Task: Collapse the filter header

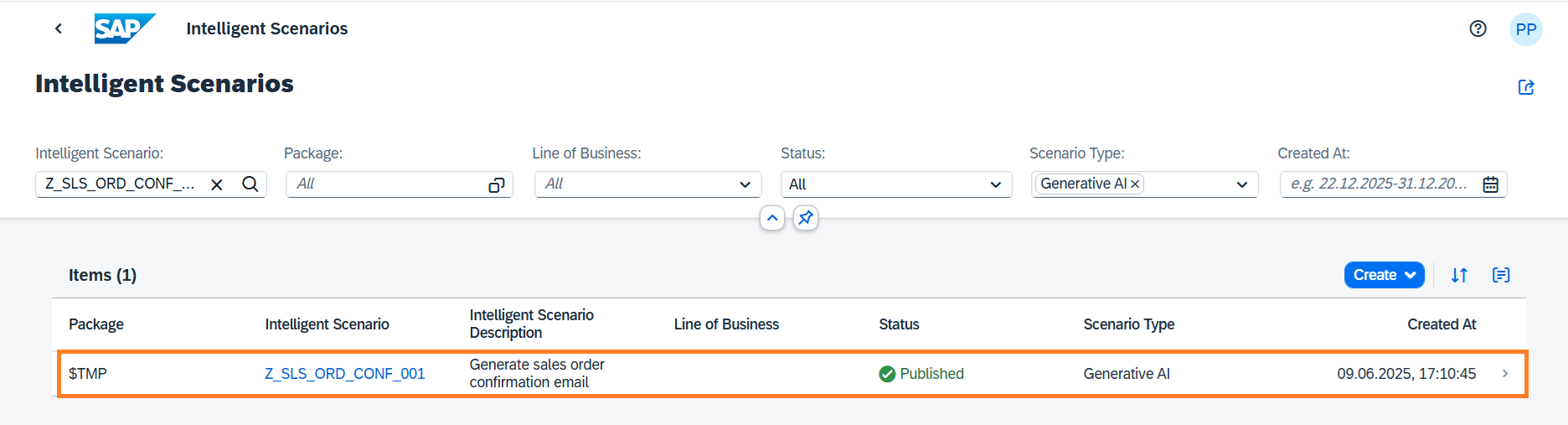Action: pyautogui.click(x=772, y=218)
